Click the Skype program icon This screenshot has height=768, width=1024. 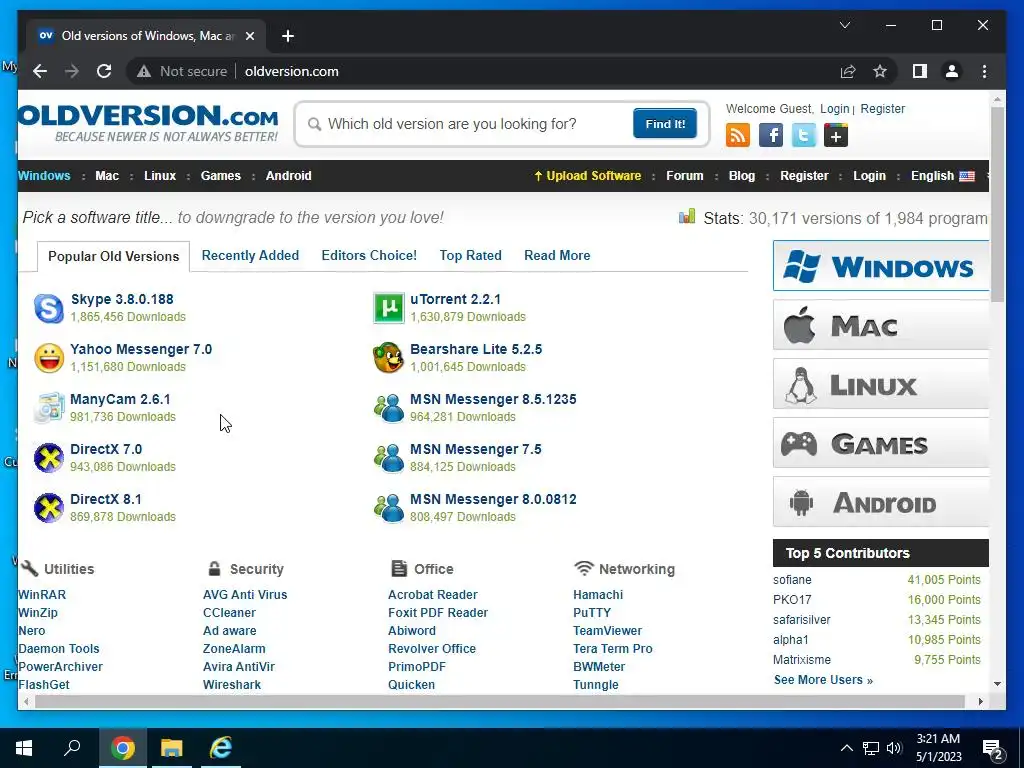click(x=48, y=308)
